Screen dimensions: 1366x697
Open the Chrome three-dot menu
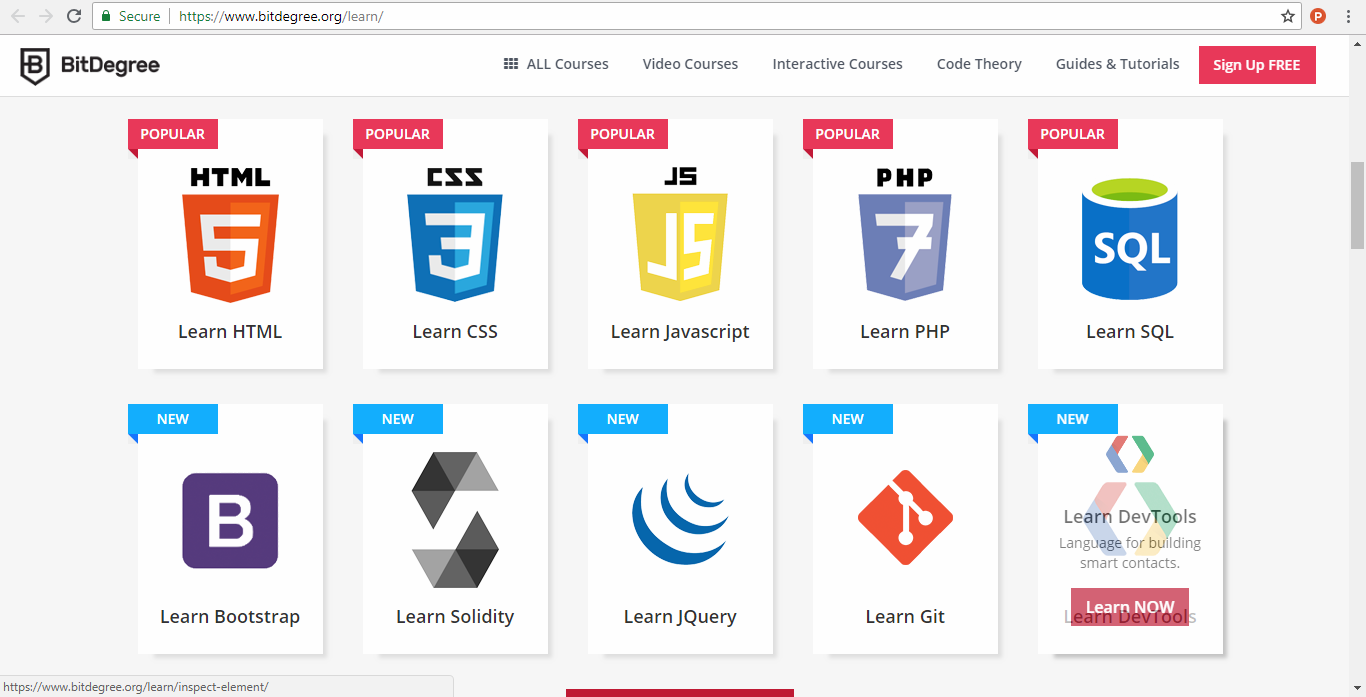click(x=1349, y=16)
